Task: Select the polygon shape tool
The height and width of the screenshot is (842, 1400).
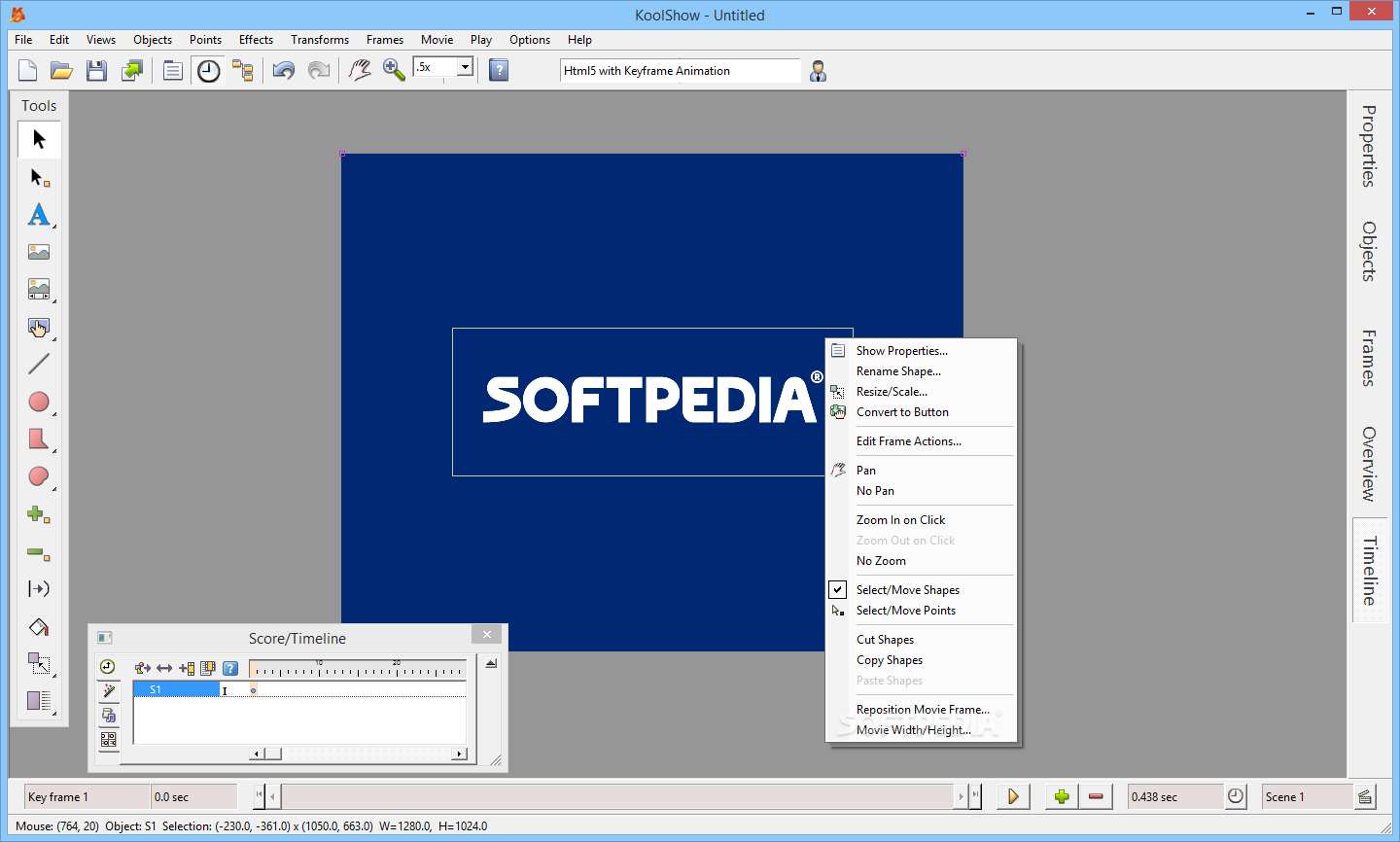Action: pyautogui.click(x=39, y=439)
